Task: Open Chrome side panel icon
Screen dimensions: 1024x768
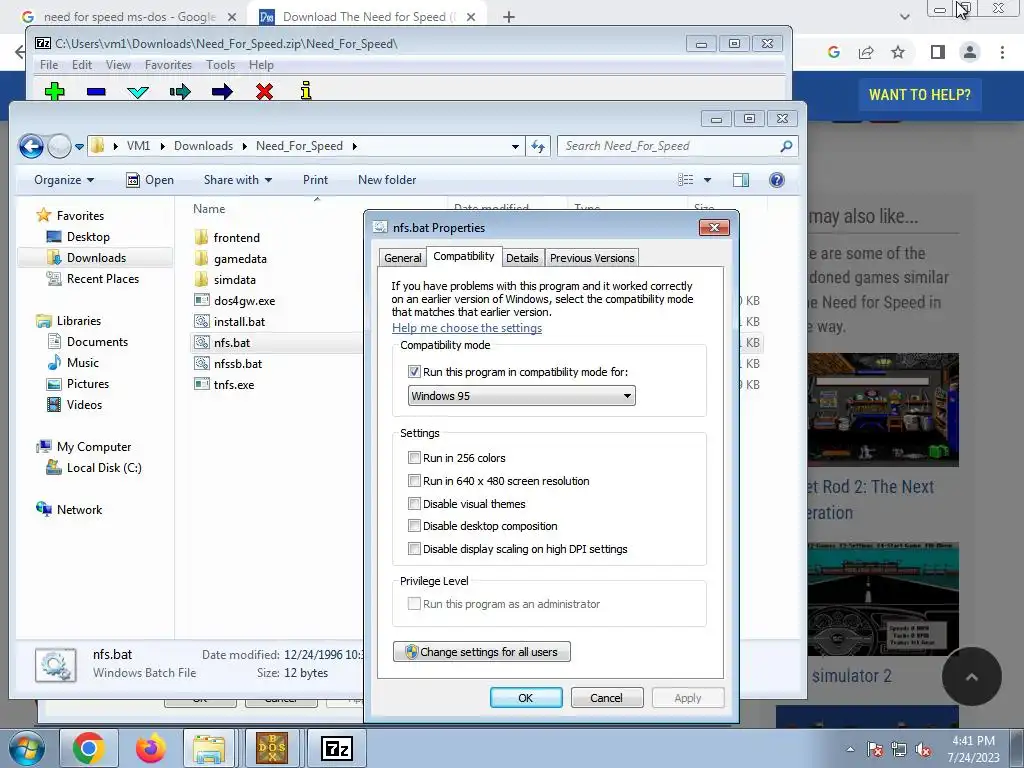Action: tap(938, 52)
